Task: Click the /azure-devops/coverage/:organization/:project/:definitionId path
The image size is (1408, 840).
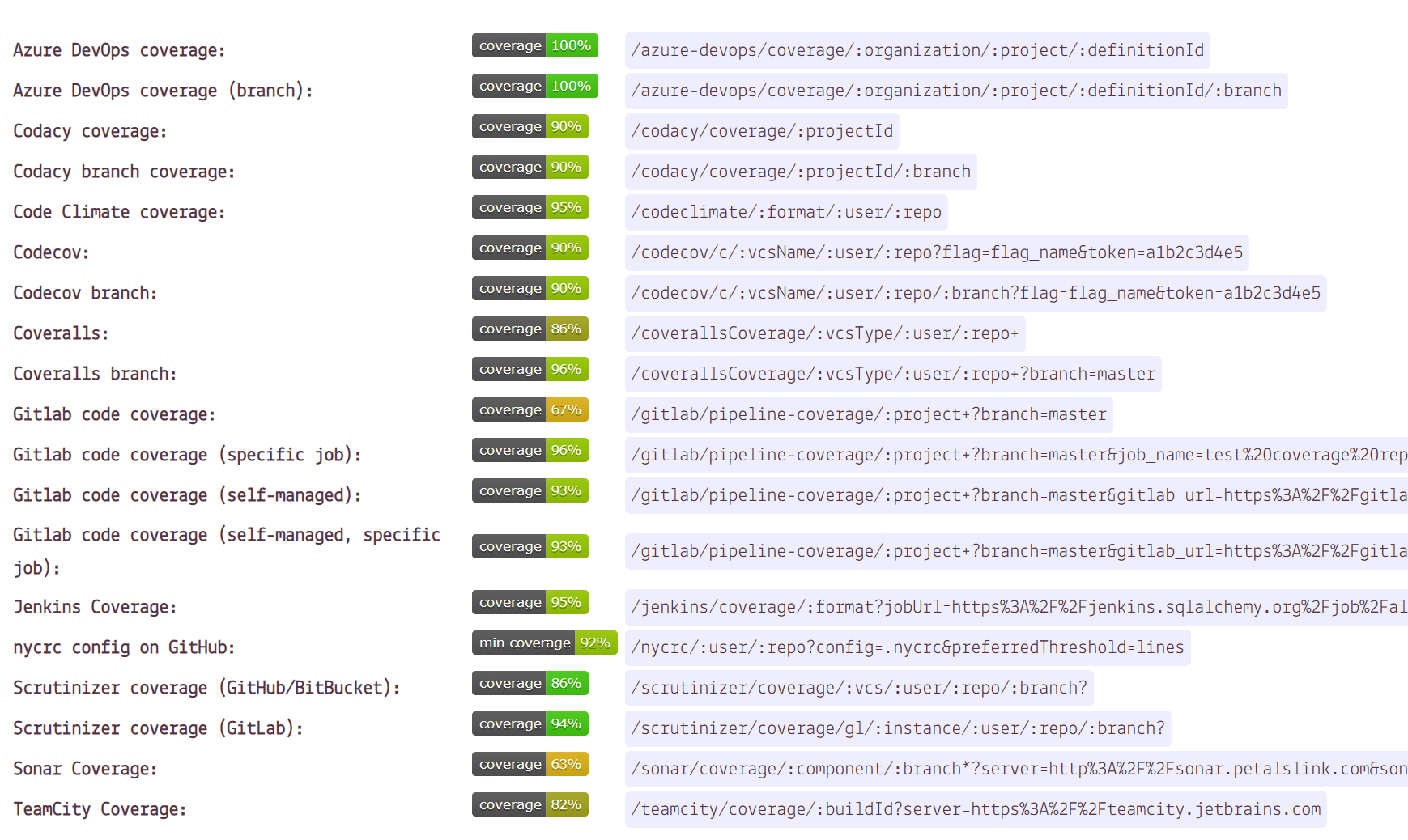Action: (917, 50)
